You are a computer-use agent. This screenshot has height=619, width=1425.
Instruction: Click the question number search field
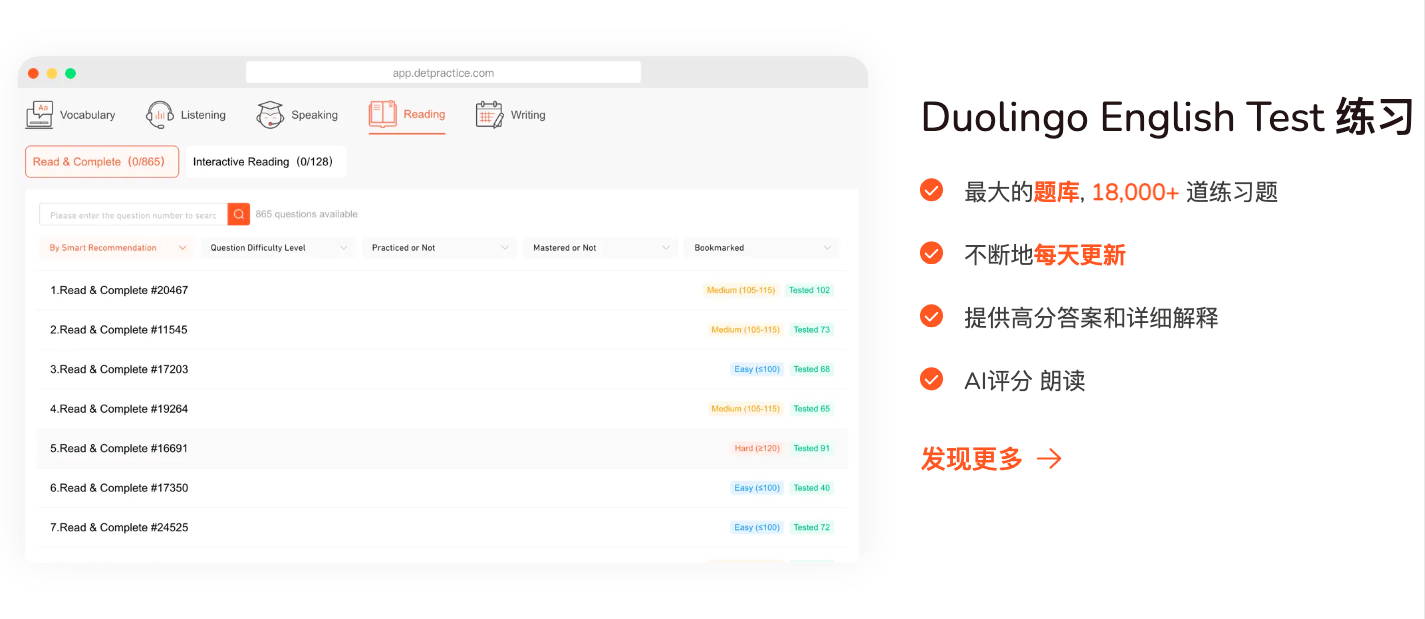pos(134,214)
